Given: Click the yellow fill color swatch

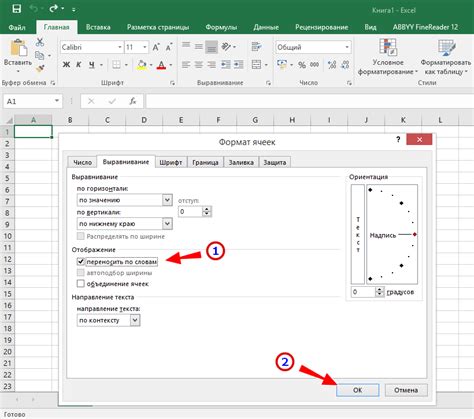Looking at the screenshot, I should (x=142, y=65).
